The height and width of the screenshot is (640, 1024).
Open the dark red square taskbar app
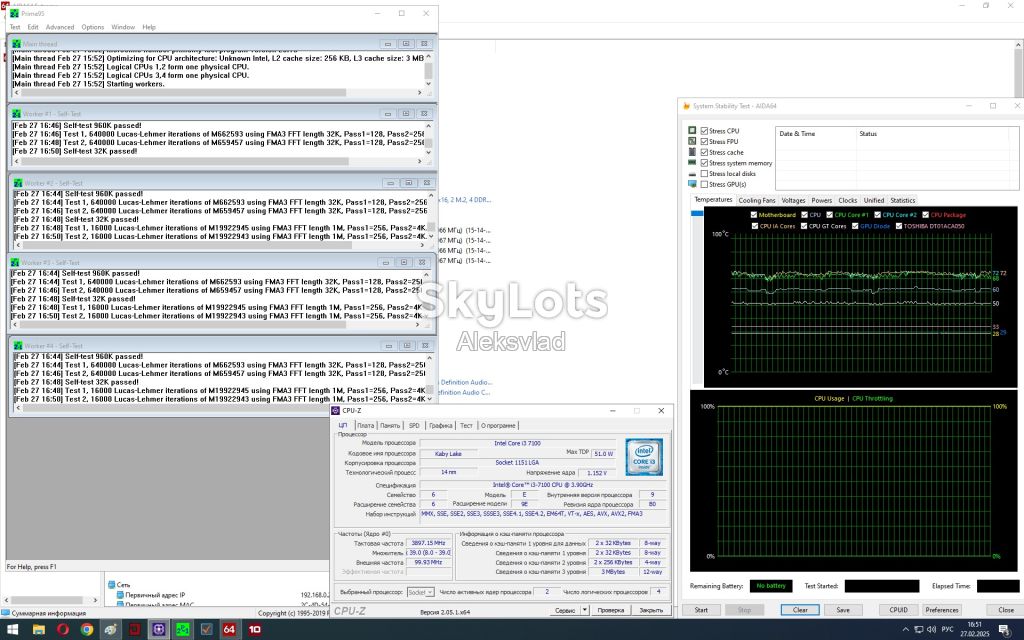135,630
